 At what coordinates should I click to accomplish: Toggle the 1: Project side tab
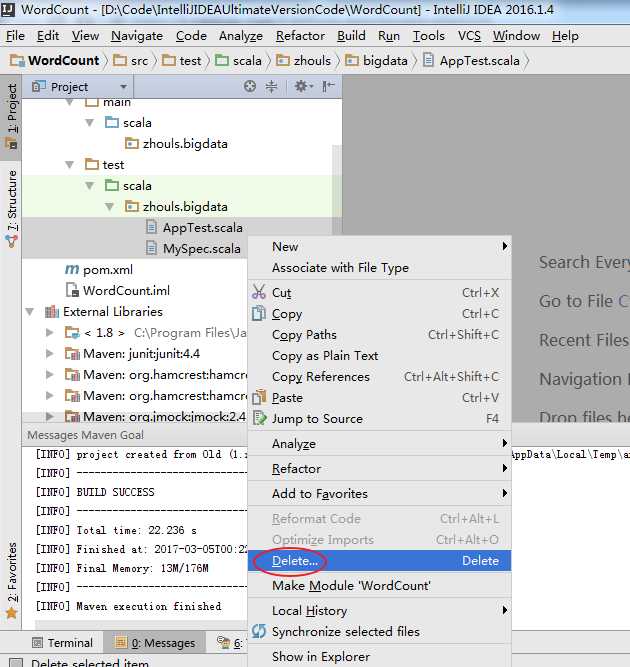[x=11, y=117]
